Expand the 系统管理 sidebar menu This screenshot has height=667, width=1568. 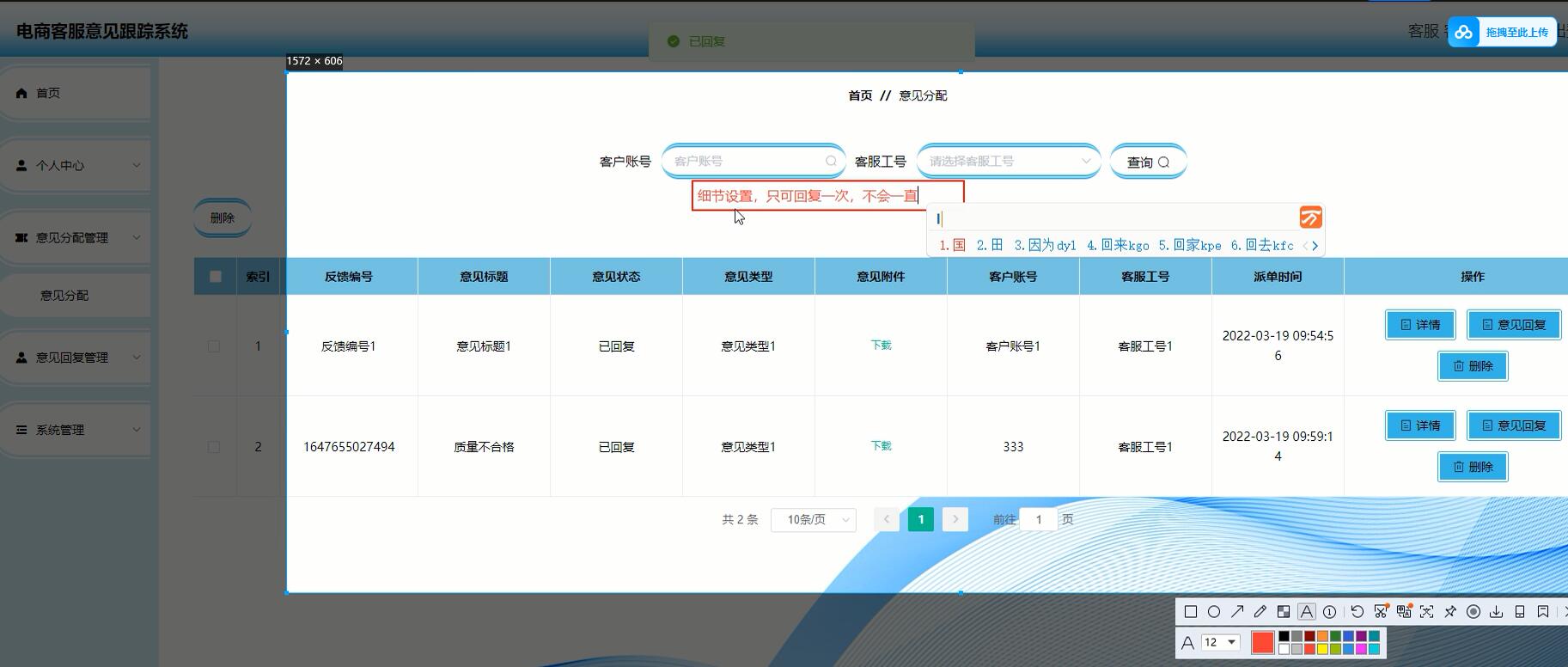coord(76,430)
